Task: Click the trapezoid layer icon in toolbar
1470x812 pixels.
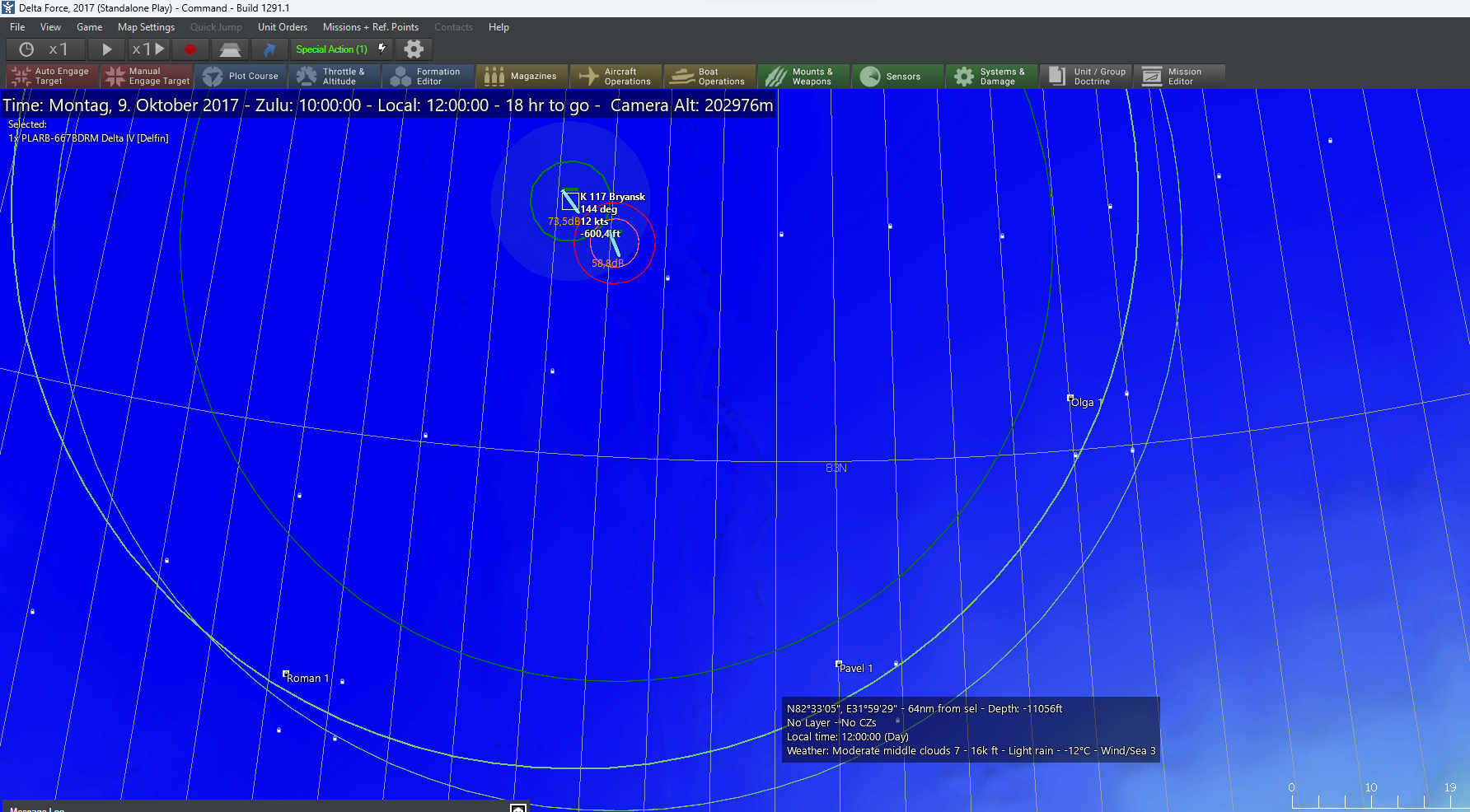Action: click(x=230, y=49)
